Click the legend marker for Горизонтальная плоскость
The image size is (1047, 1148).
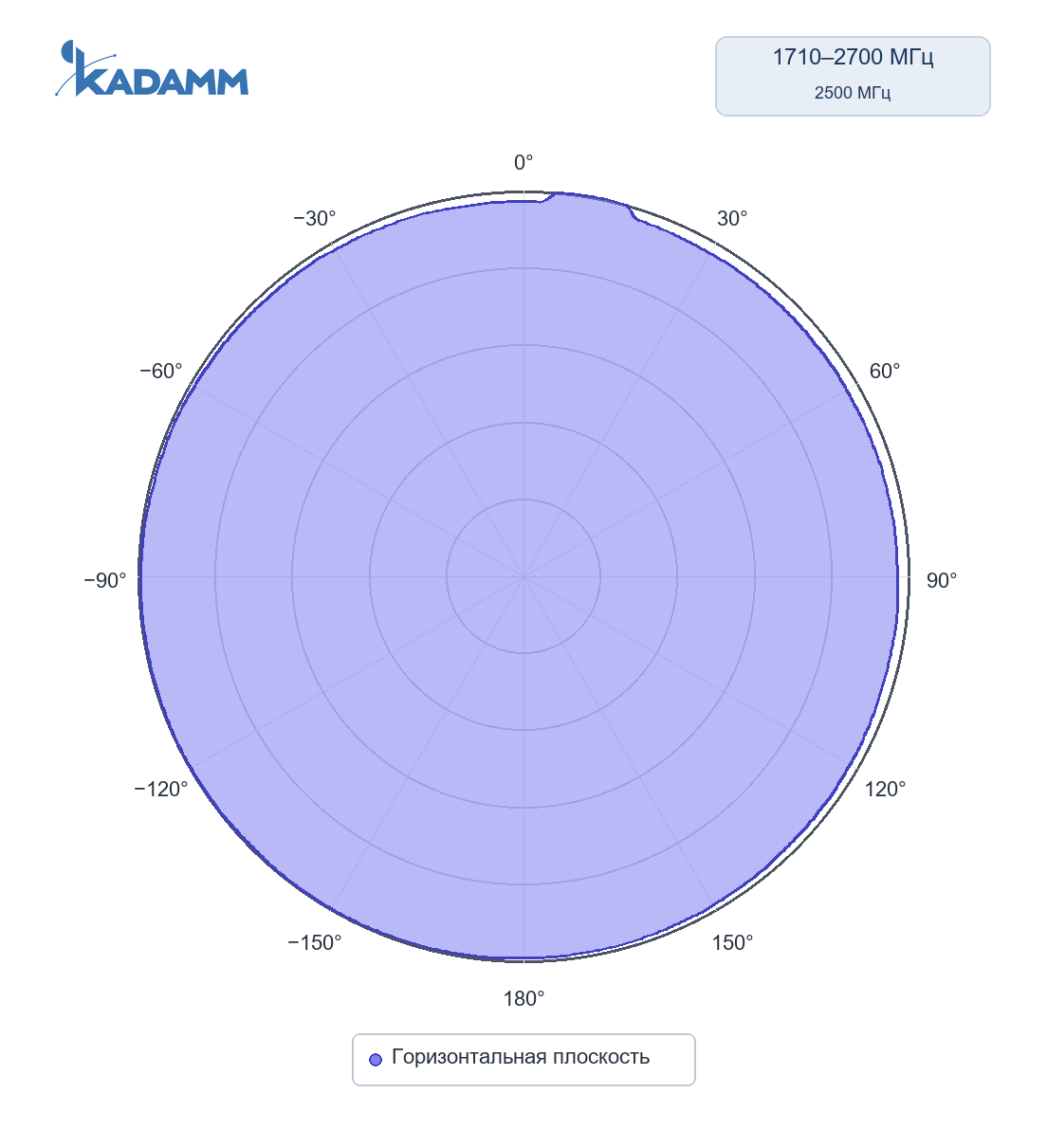point(375,1059)
